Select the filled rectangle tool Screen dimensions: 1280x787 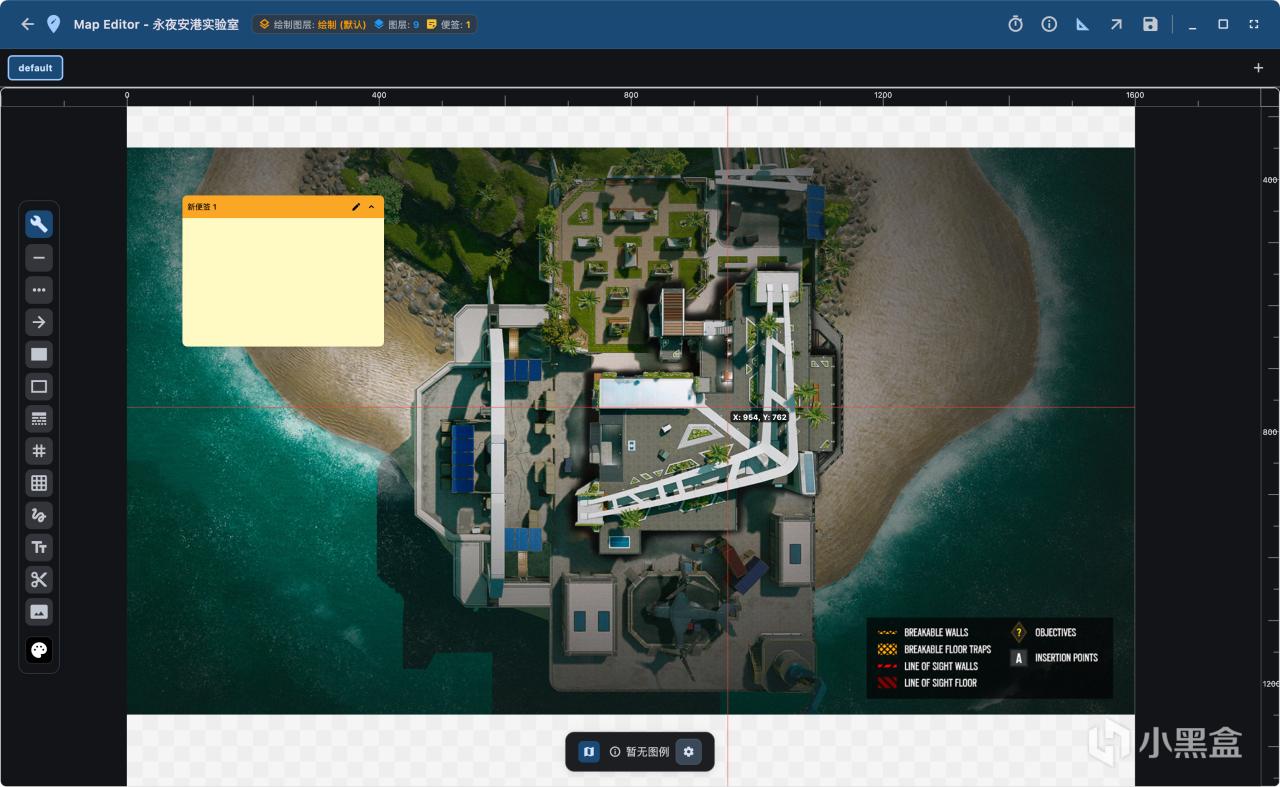(x=39, y=354)
